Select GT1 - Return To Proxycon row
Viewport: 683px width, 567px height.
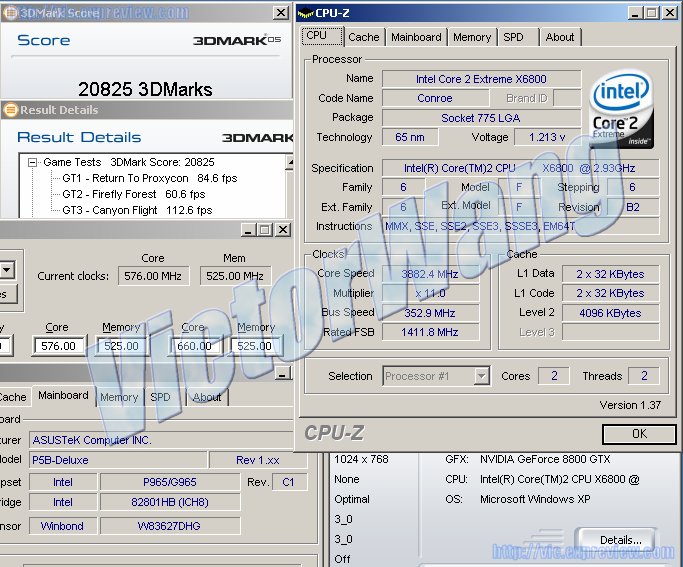pos(149,178)
